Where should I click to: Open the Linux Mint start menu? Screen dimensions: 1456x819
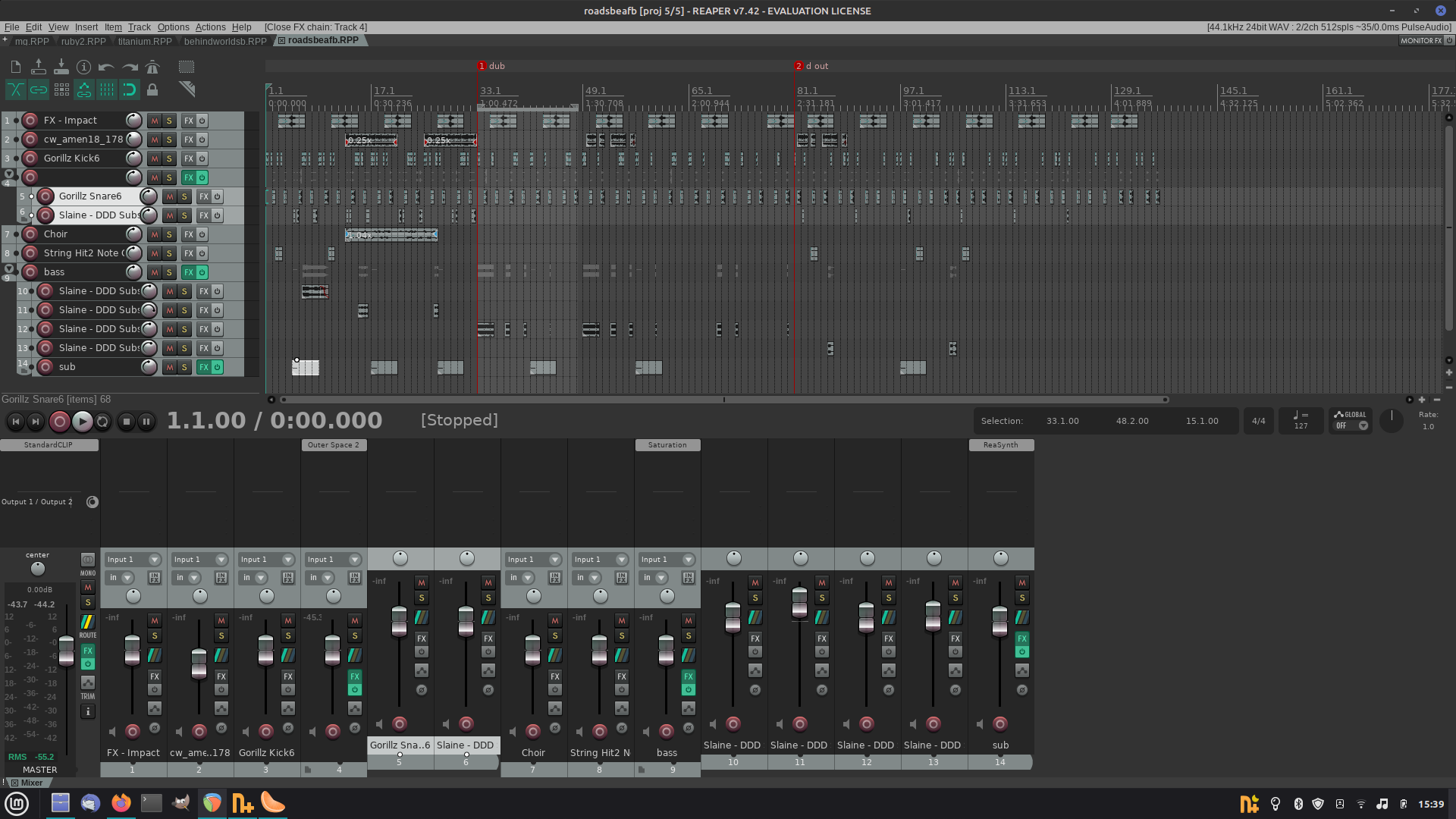[x=17, y=803]
